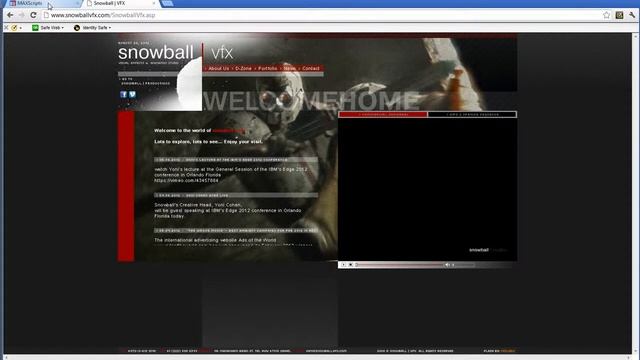The height and width of the screenshot is (360, 640).
Task: Close the Norton toolbar with the X
Action: 6,27
